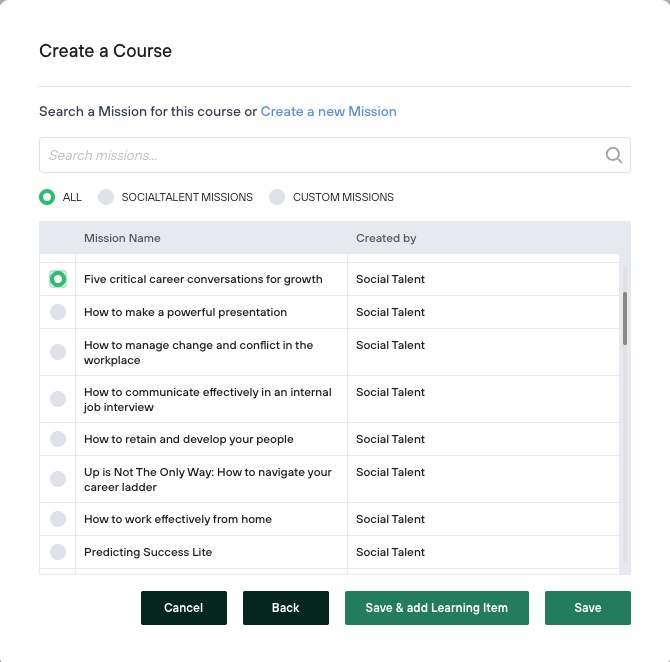Select How to make a powerful presentation radio
Screen dimensions: 670x662
coord(58,312)
